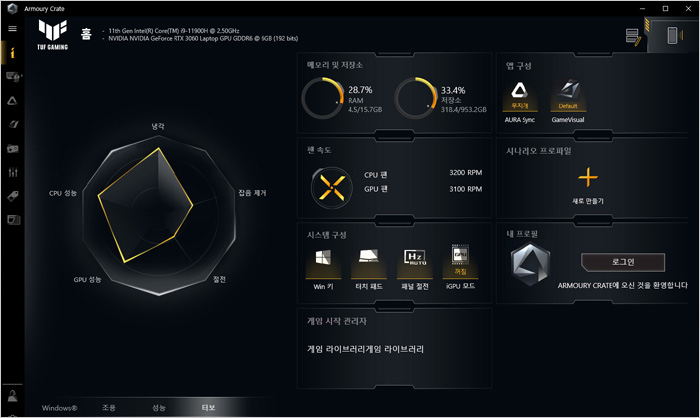
Task: Click the 메모리 및 저장소 panel title
Action: coord(335,65)
